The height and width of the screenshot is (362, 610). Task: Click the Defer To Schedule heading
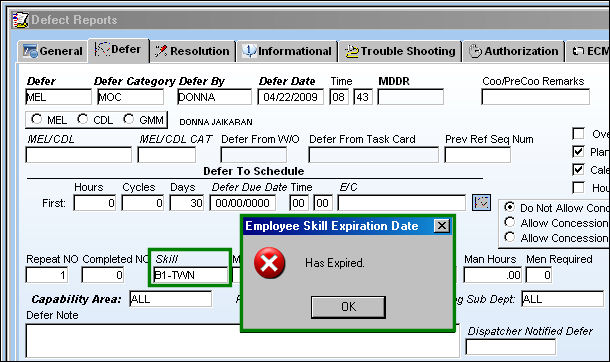coord(254,171)
